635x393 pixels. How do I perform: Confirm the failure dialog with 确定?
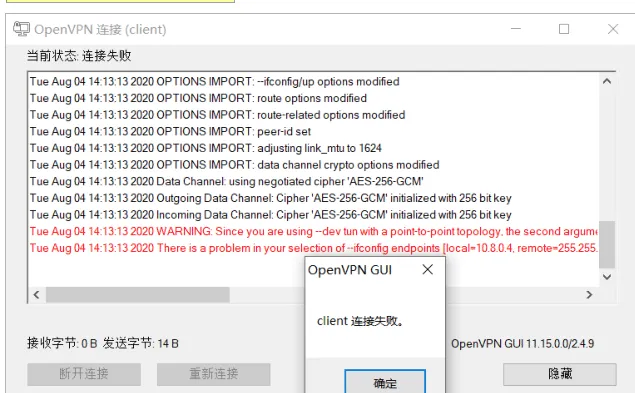[x=385, y=382]
